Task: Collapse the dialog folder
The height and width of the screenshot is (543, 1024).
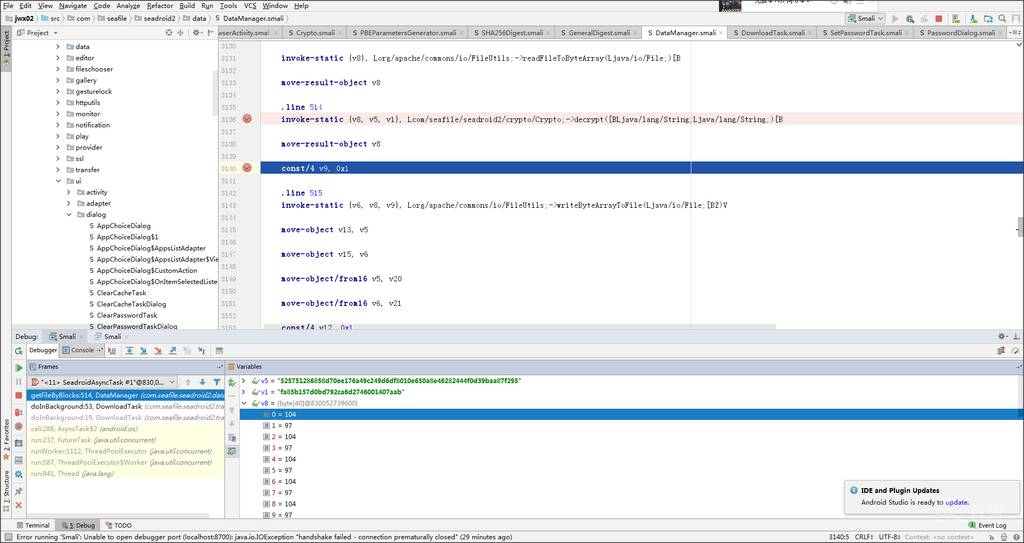Action: tap(69, 214)
